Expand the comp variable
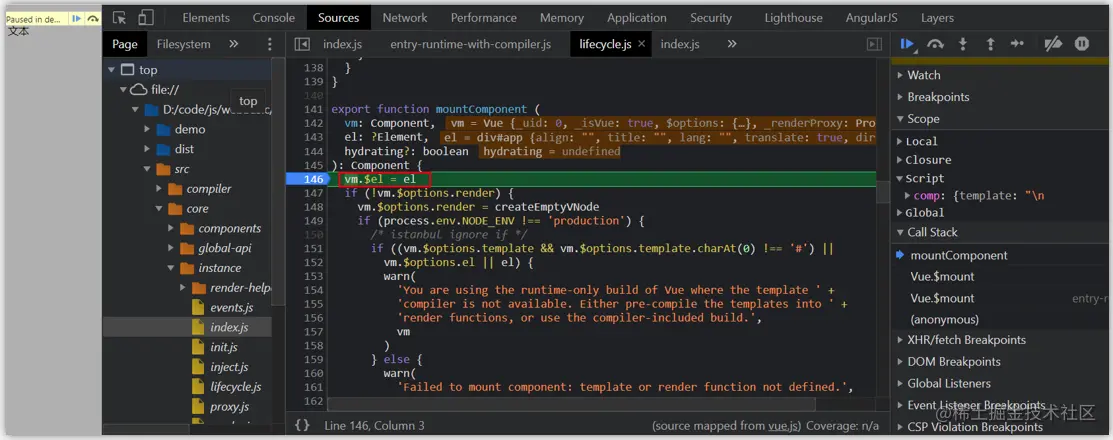This screenshot has height=440, width=1113. pos(907,195)
